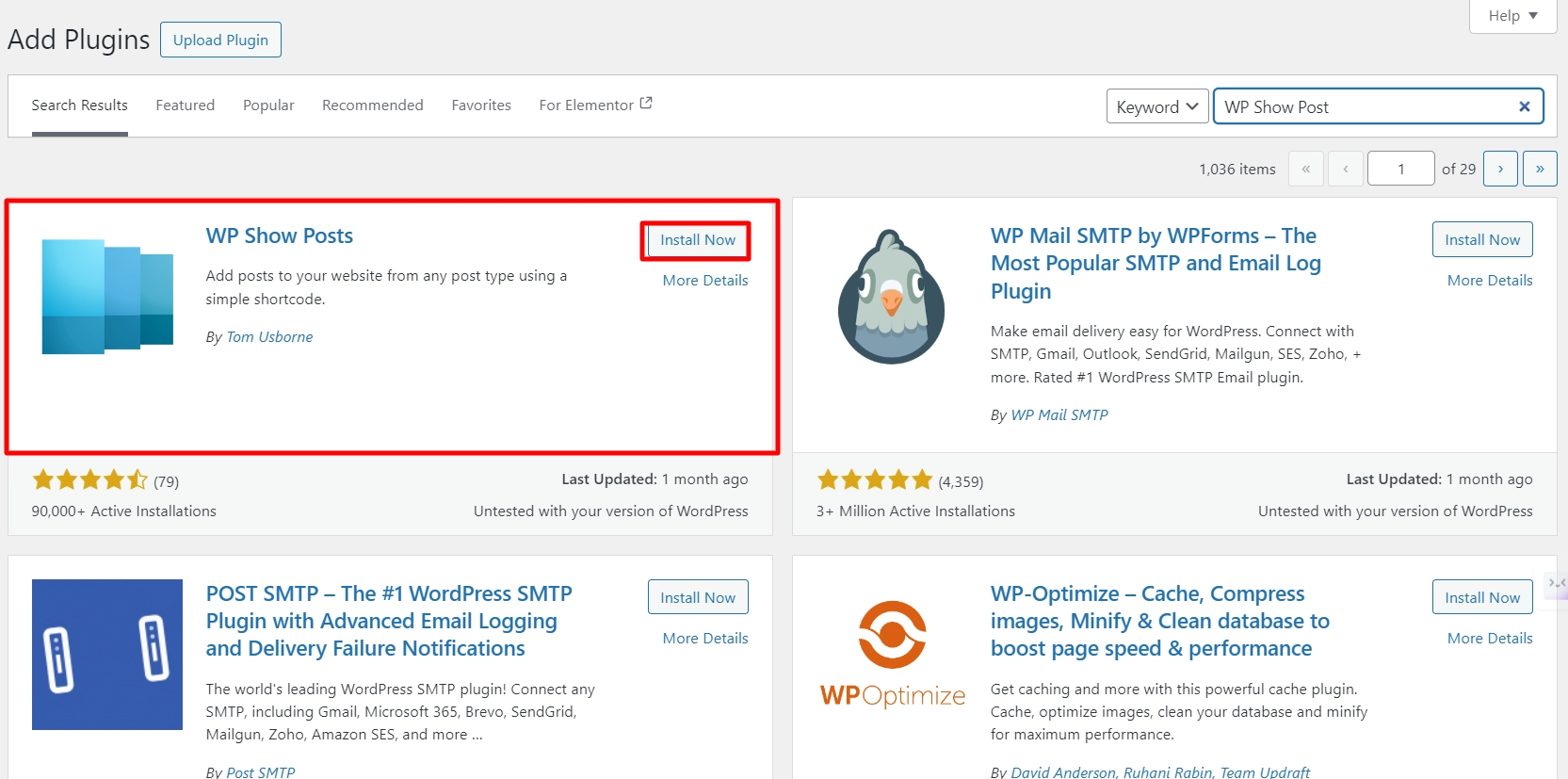This screenshot has height=779, width=1568.
Task: Open More Details for WP Show Posts
Action: click(x=705, y=281)
